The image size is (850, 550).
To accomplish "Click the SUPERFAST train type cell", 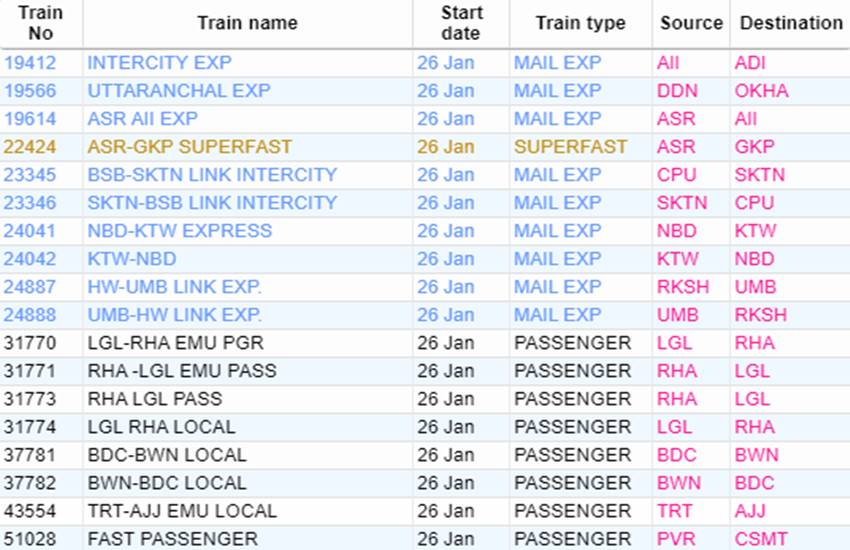I will coord(571,147).
